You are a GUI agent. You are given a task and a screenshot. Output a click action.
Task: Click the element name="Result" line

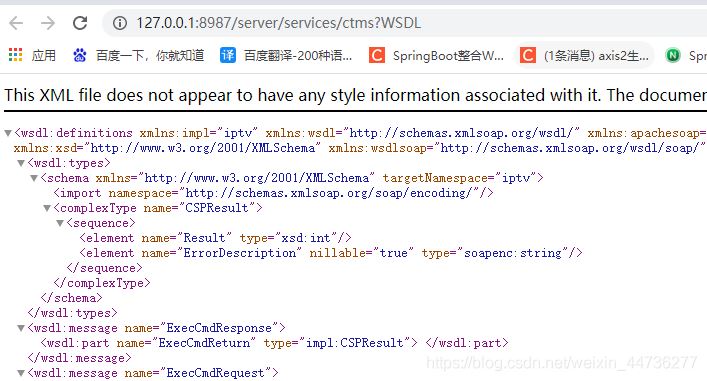tap(215, 238)
